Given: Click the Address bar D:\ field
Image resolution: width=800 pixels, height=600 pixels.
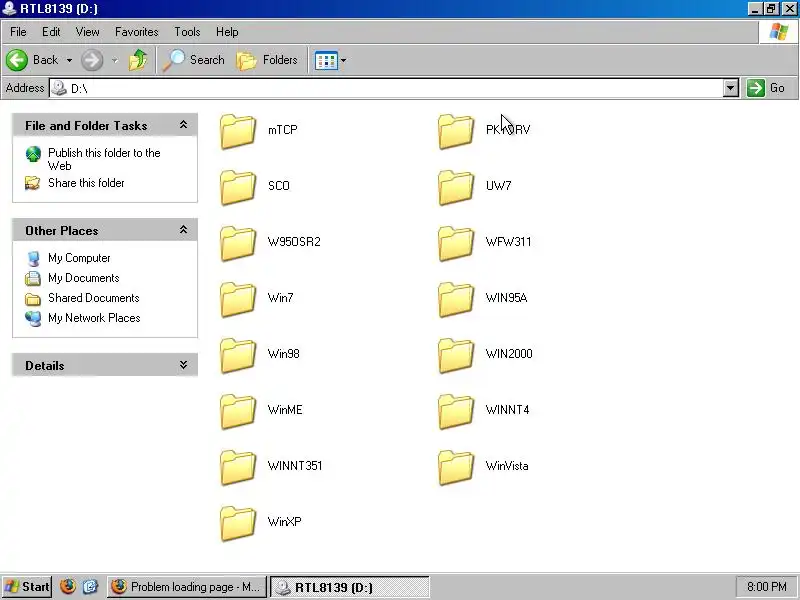Looking at the screenshot, I should click(386, 88).
